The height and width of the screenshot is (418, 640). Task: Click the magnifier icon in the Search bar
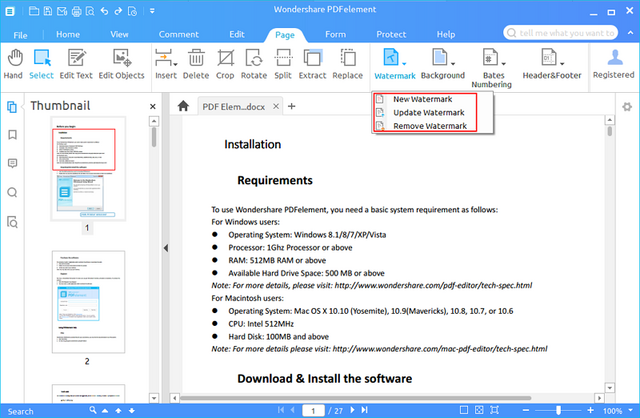point(93,410)
